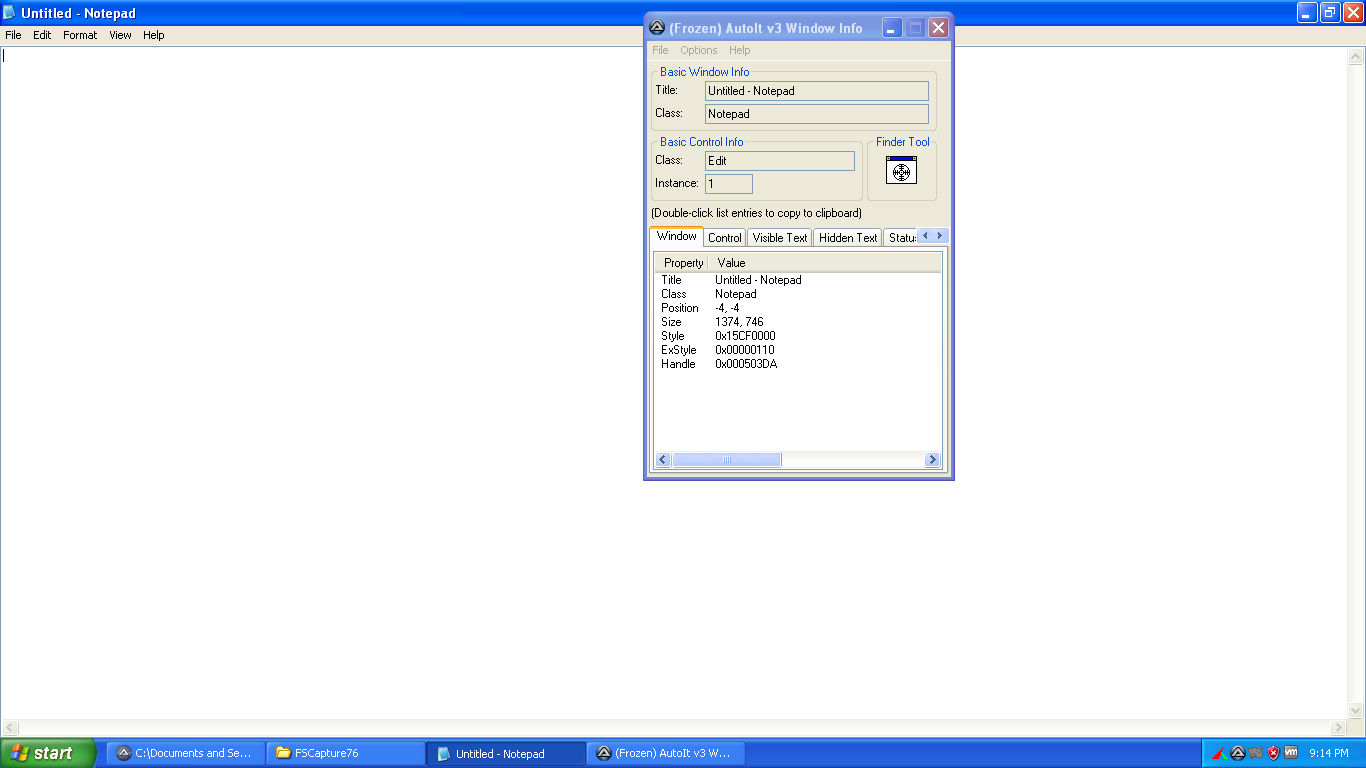
Task: Open the Options menu in AutoIt Window Info
Action: 698,50
